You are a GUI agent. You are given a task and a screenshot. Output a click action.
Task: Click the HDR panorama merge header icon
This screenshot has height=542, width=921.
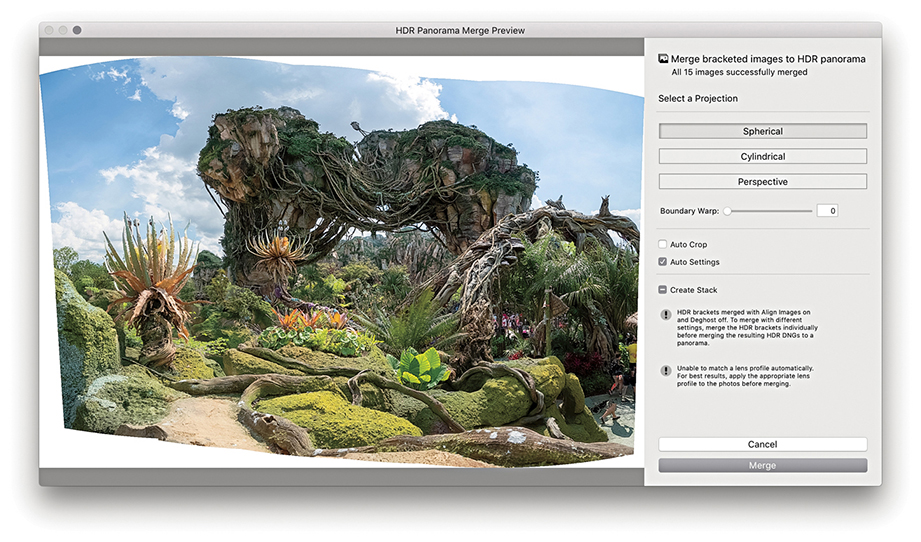click(x=663, y=59)
